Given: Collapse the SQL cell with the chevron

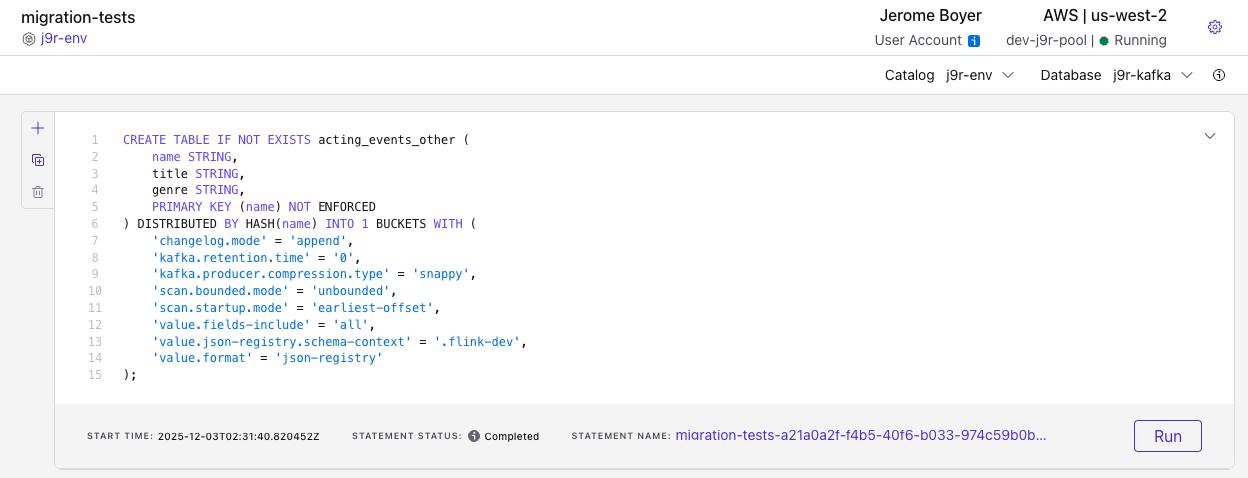Looking at the screenshot, I should pyautogui.click(x=1209, y=135).
